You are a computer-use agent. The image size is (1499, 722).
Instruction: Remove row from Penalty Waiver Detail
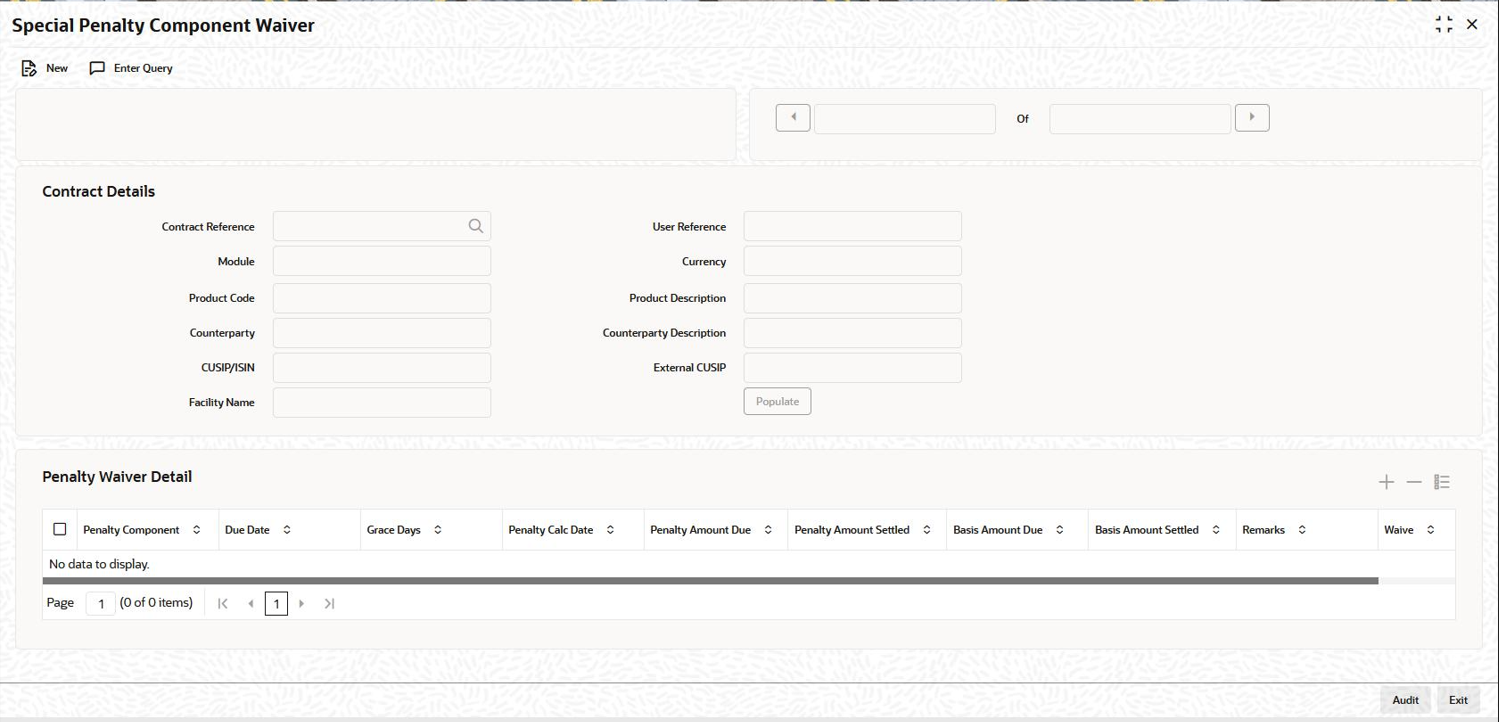1414,482
